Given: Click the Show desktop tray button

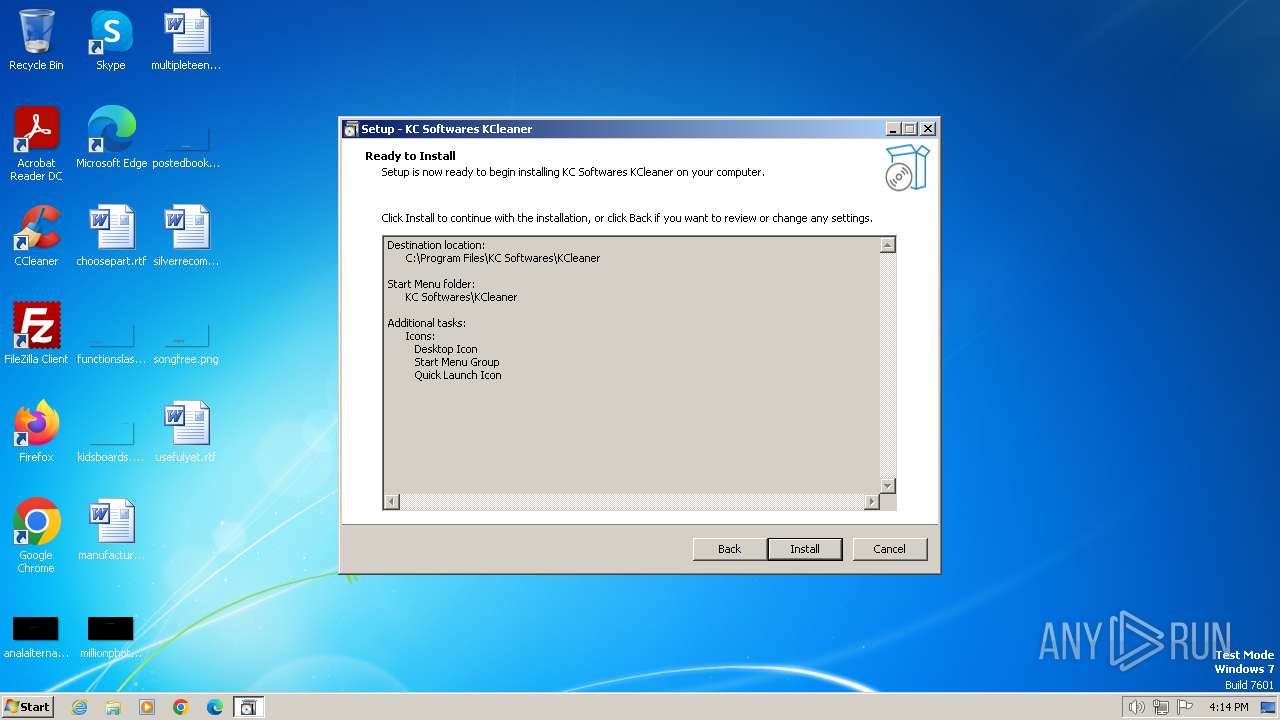Looking at the screenshot, I should (x=1268, y=707).
